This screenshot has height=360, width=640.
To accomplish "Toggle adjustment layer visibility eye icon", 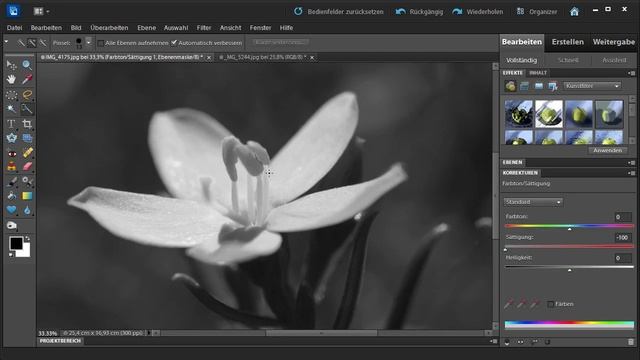I will pos(520,342).
